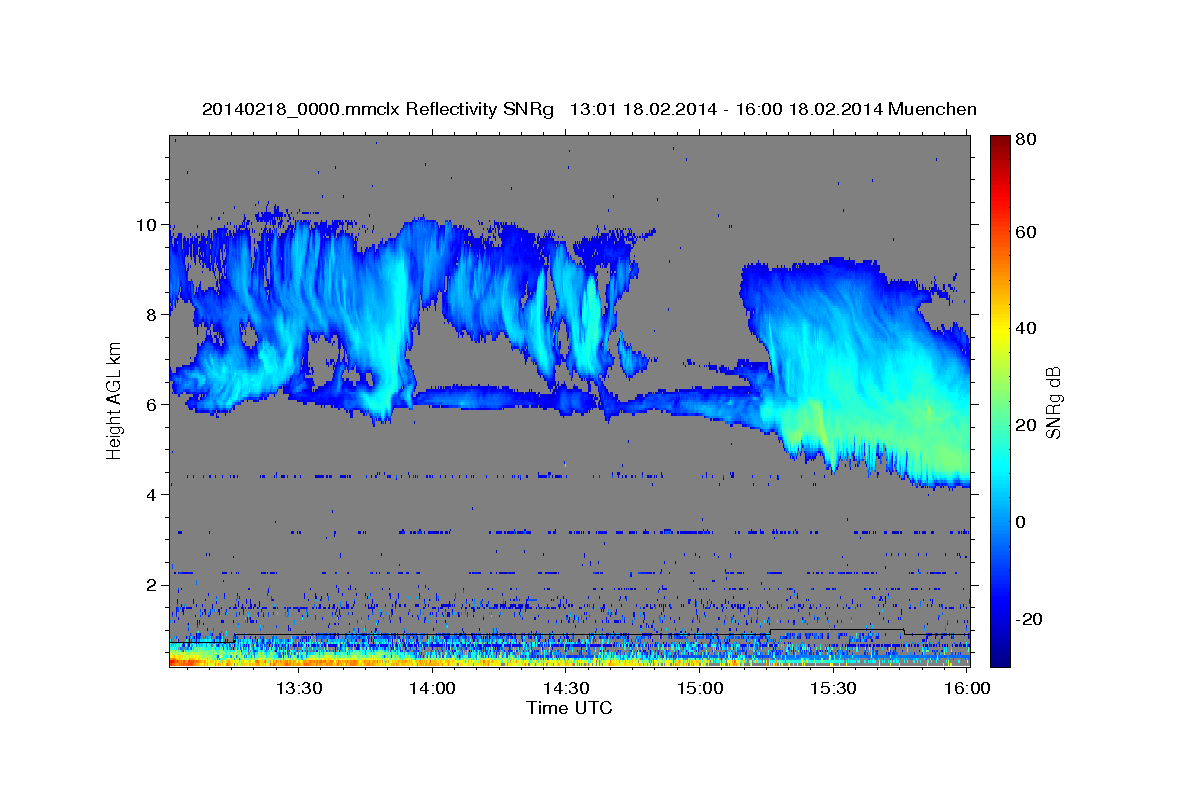Click the colorbar '20' tick label
1200x800 pixels.
point(1026,425)
